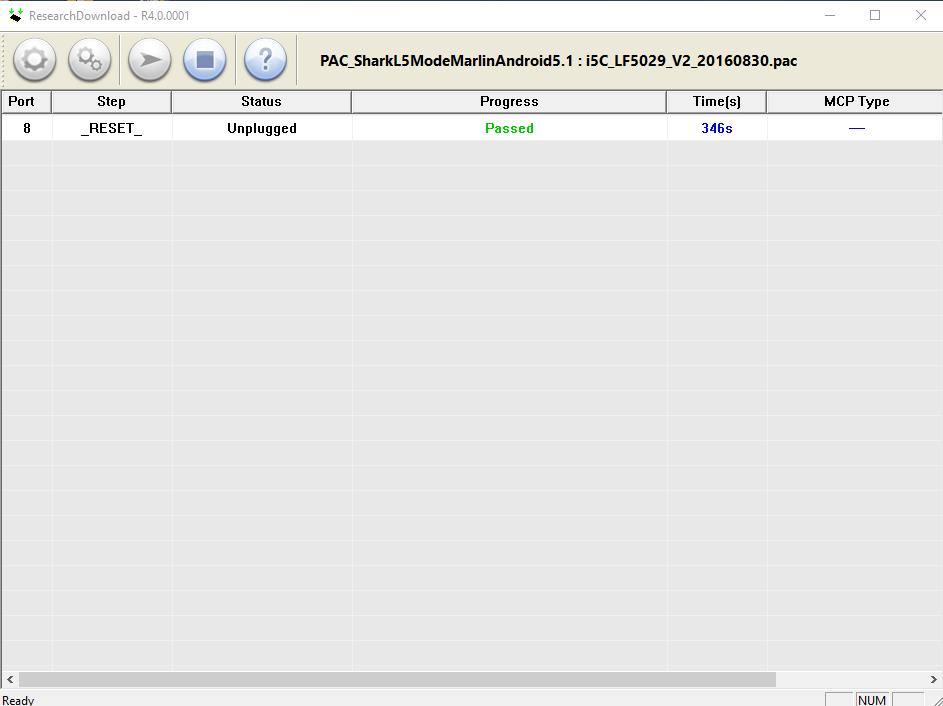Stop downloading with the square icon
This screenshot has height=706, width=943.
[205, 60]
